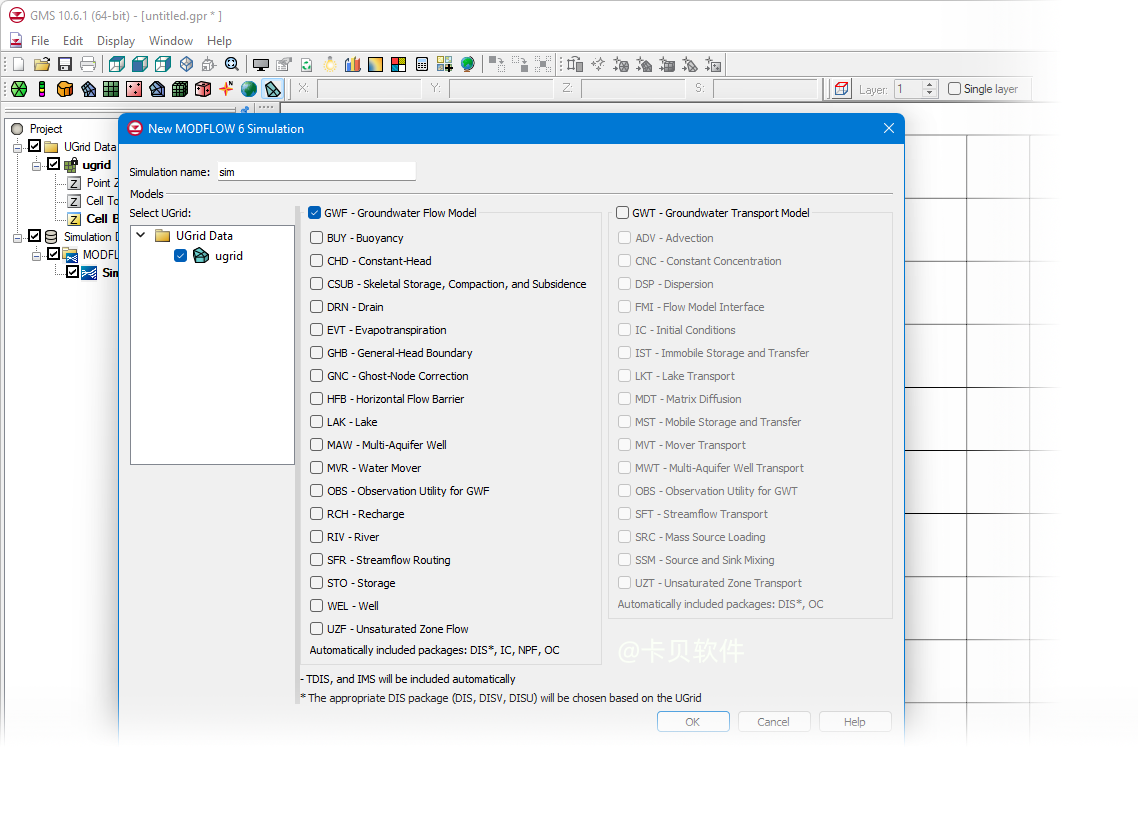Click the Print icon in the toolbar

click(x=88, y=65)
